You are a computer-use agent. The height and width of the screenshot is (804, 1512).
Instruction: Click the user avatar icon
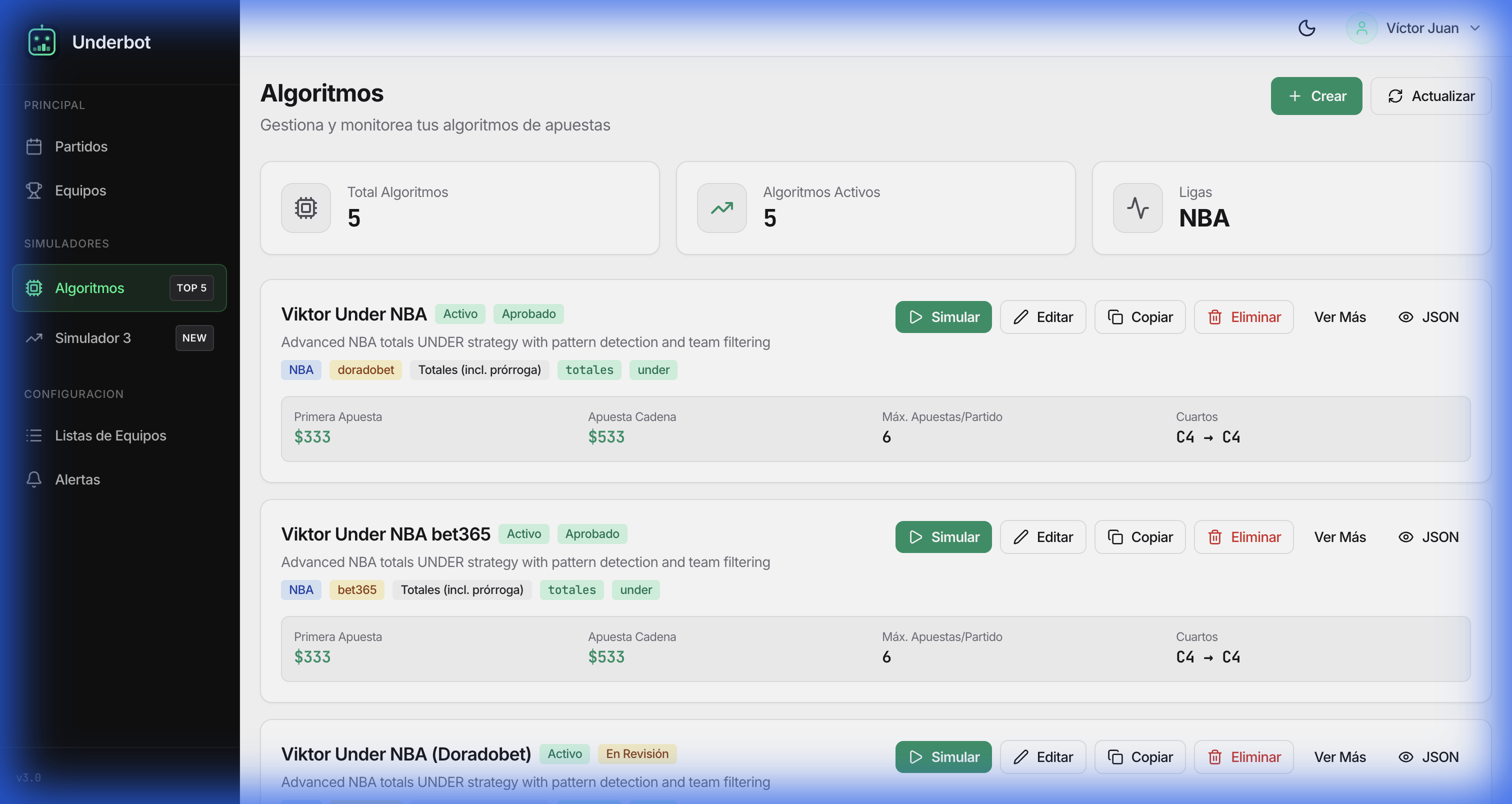pyautogui.click(x=1361, y=28)
